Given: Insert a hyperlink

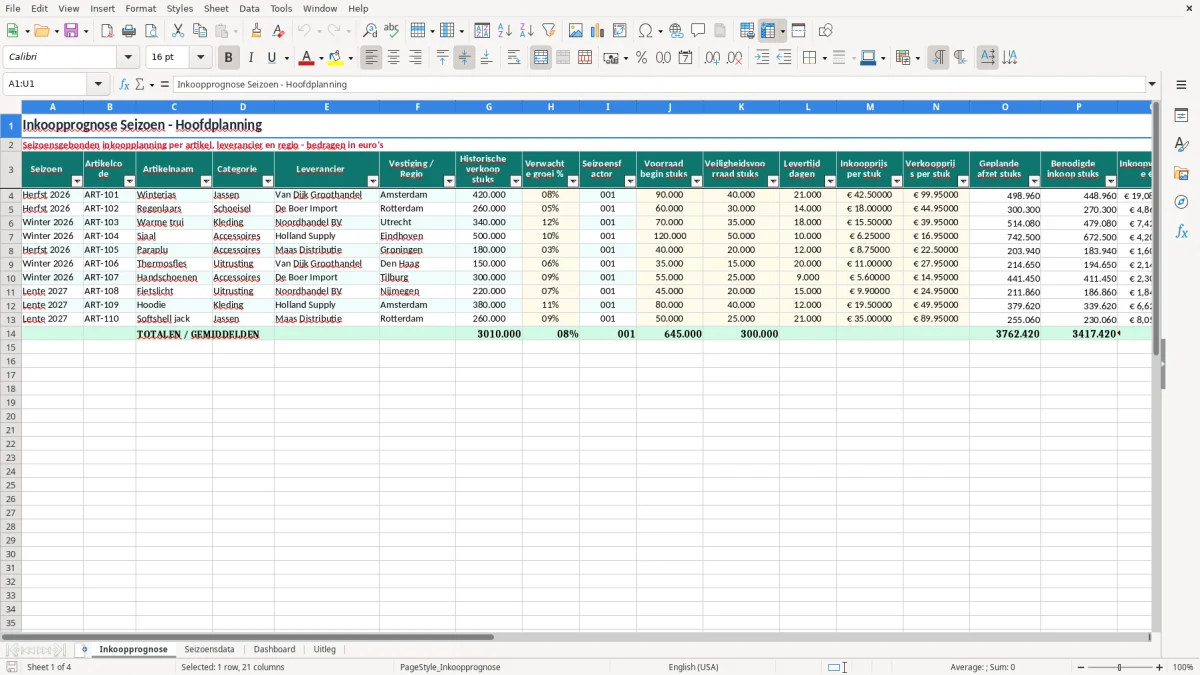Looking at the screenshot, I should tap(677, 31).
